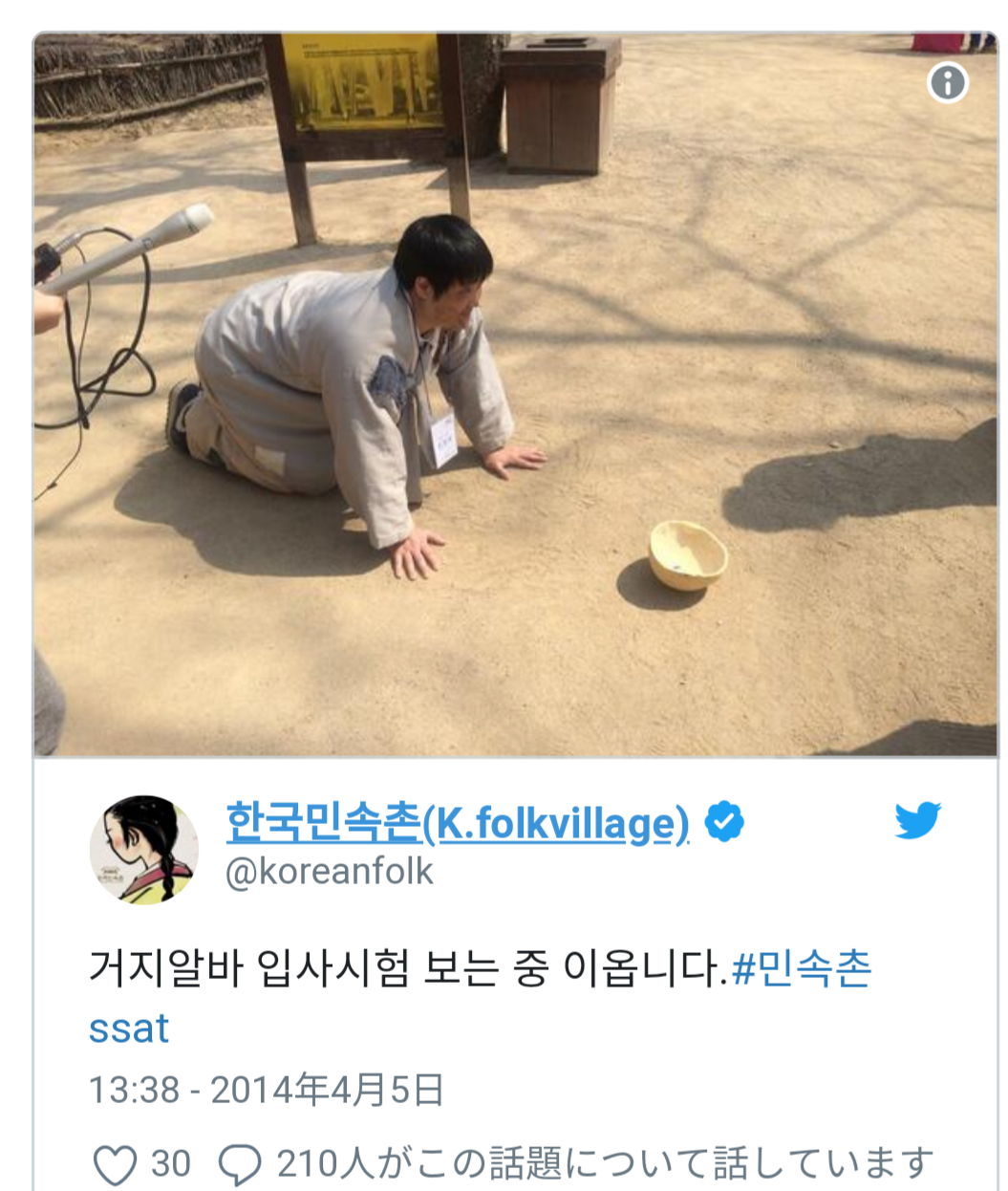This screenshot has height=1191, width=1008.
Task: Click the tweet text 거지알바 입사시험 보는 중
Action: [318, 969]
